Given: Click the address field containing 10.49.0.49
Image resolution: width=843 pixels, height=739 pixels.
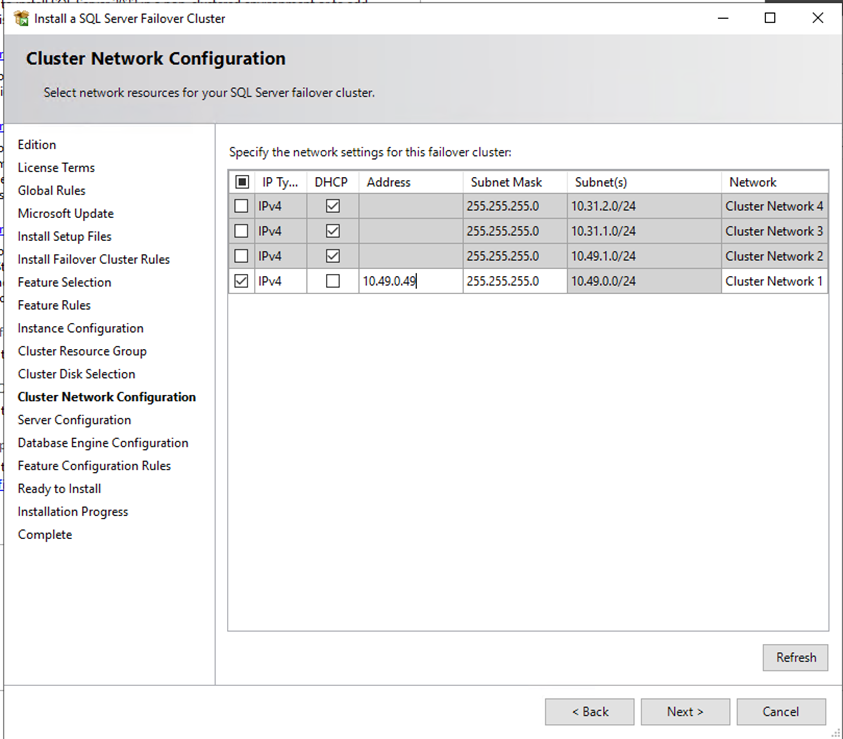Looking at the screenshot, I should [410, 281].
